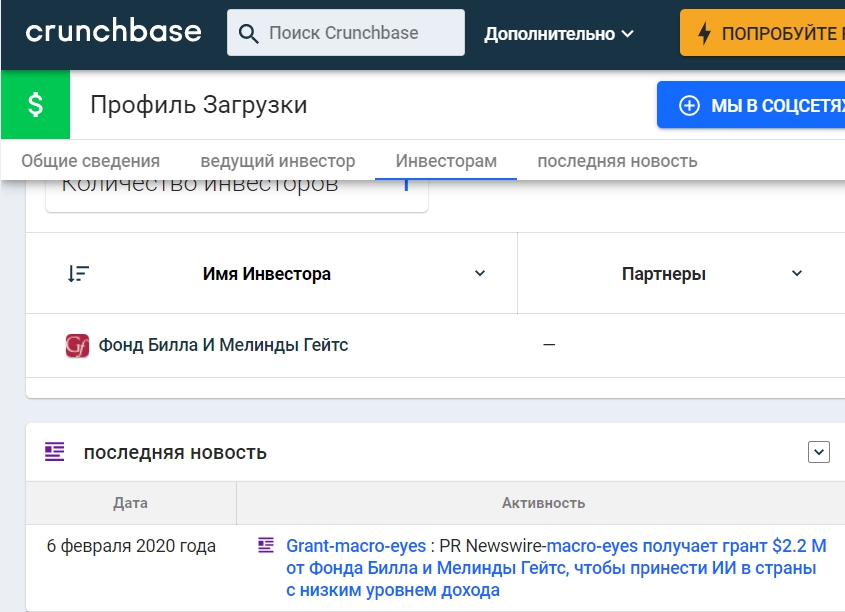Click the search magnifier icon
845x612 pixels.
248,33
